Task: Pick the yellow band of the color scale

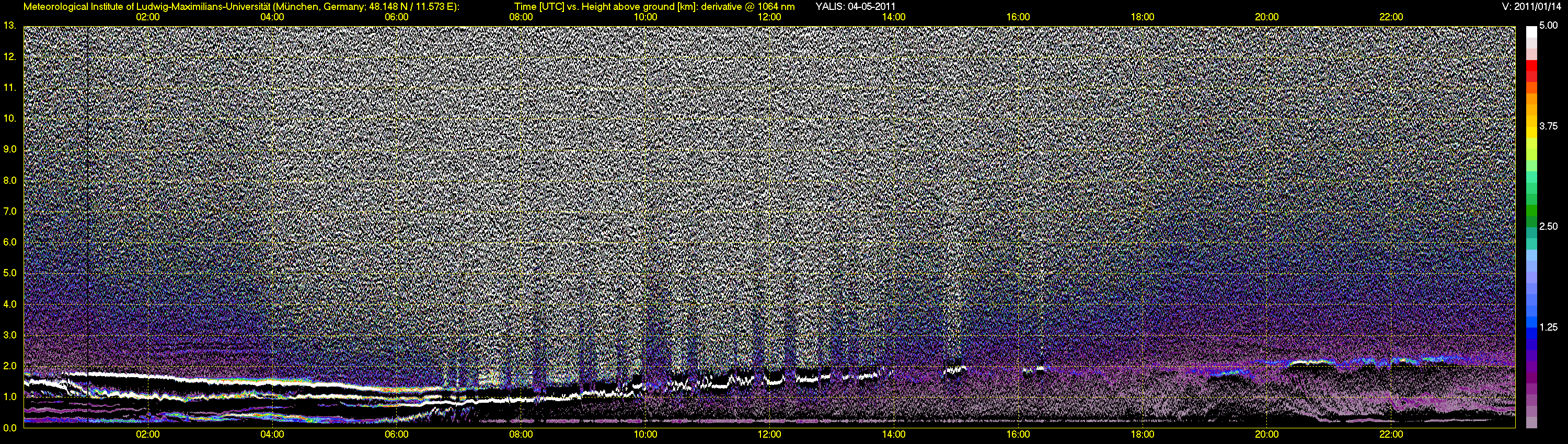Action: click(1531, 134)
